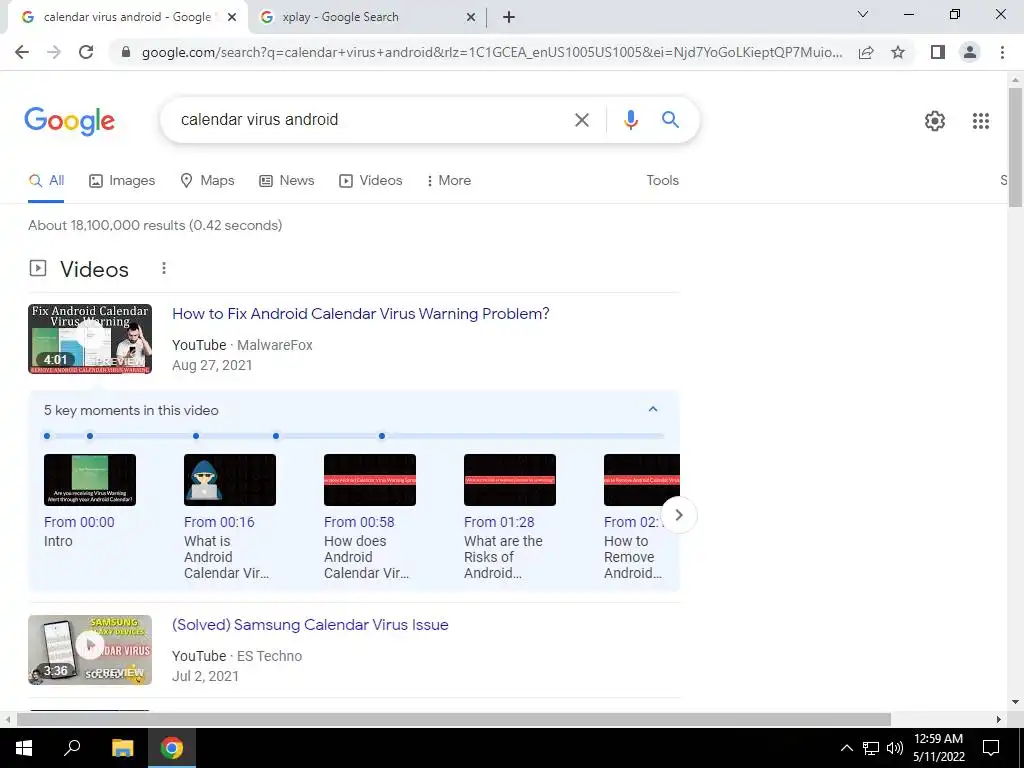Click the From 00:16 timestamp link
Screen dimensions: 1024x768
219,522
